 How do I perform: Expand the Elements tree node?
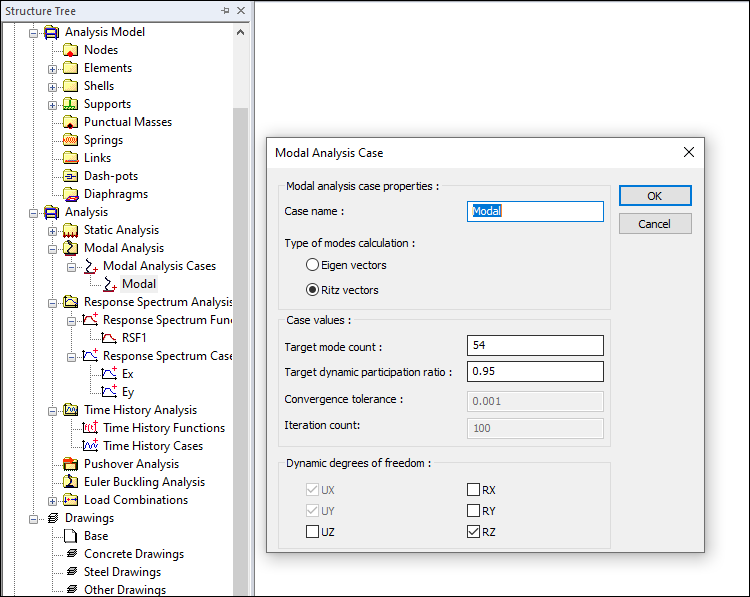click(53, 68)
